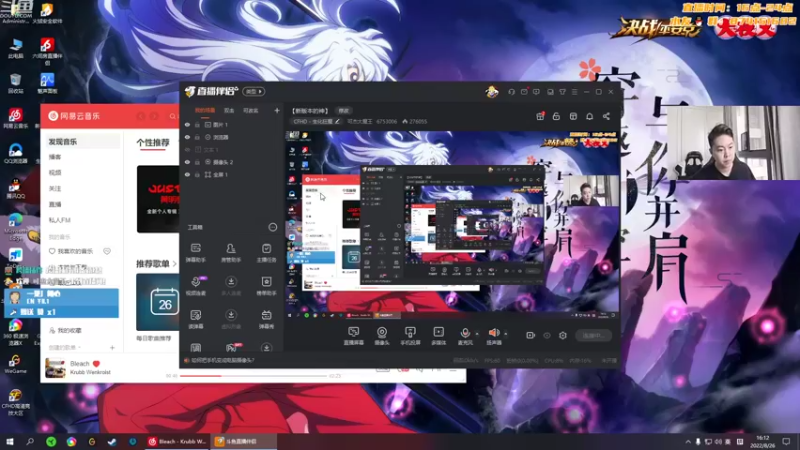
Task: Show hidden 文本 1 source
Action: tap(187, 149)
